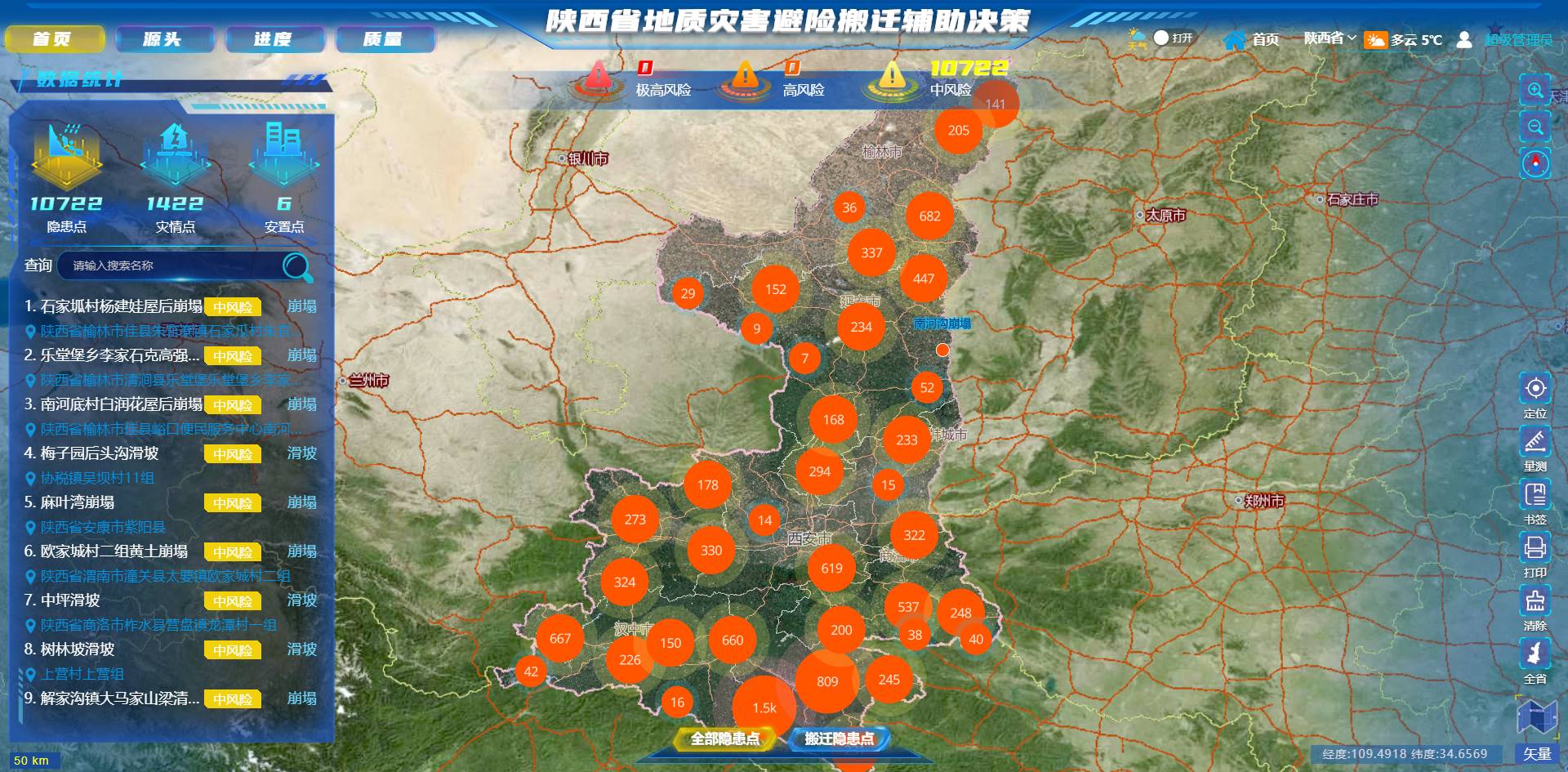Expand the 陕西省 region dropdown
1568x772 pixels.
click(x=1330, y=38)
